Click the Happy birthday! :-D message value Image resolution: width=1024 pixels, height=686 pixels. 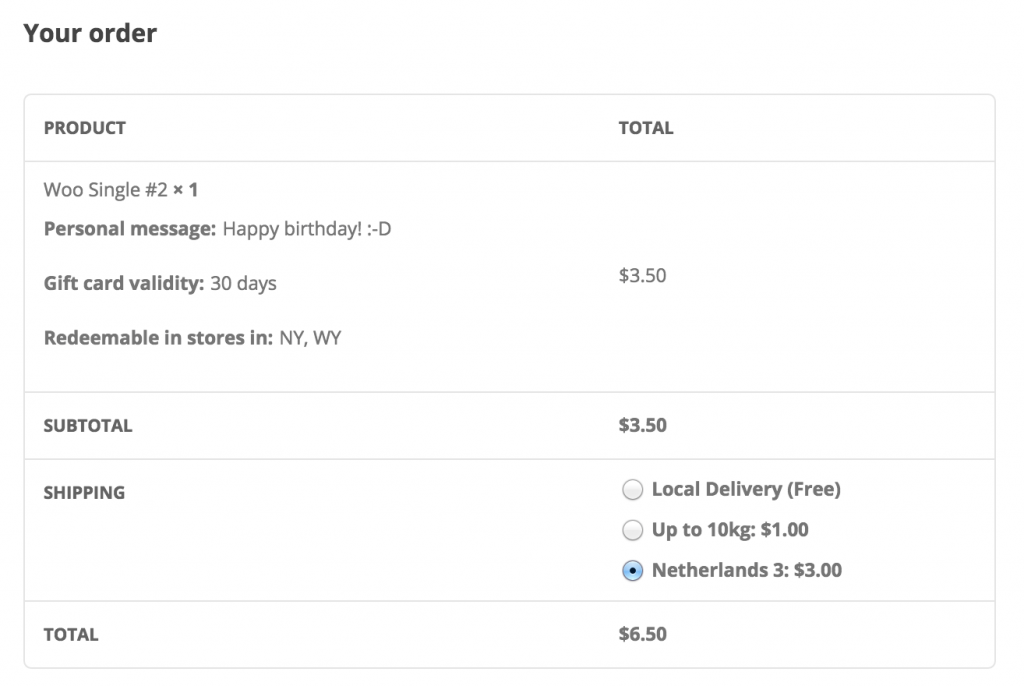[x=307, y=228]
